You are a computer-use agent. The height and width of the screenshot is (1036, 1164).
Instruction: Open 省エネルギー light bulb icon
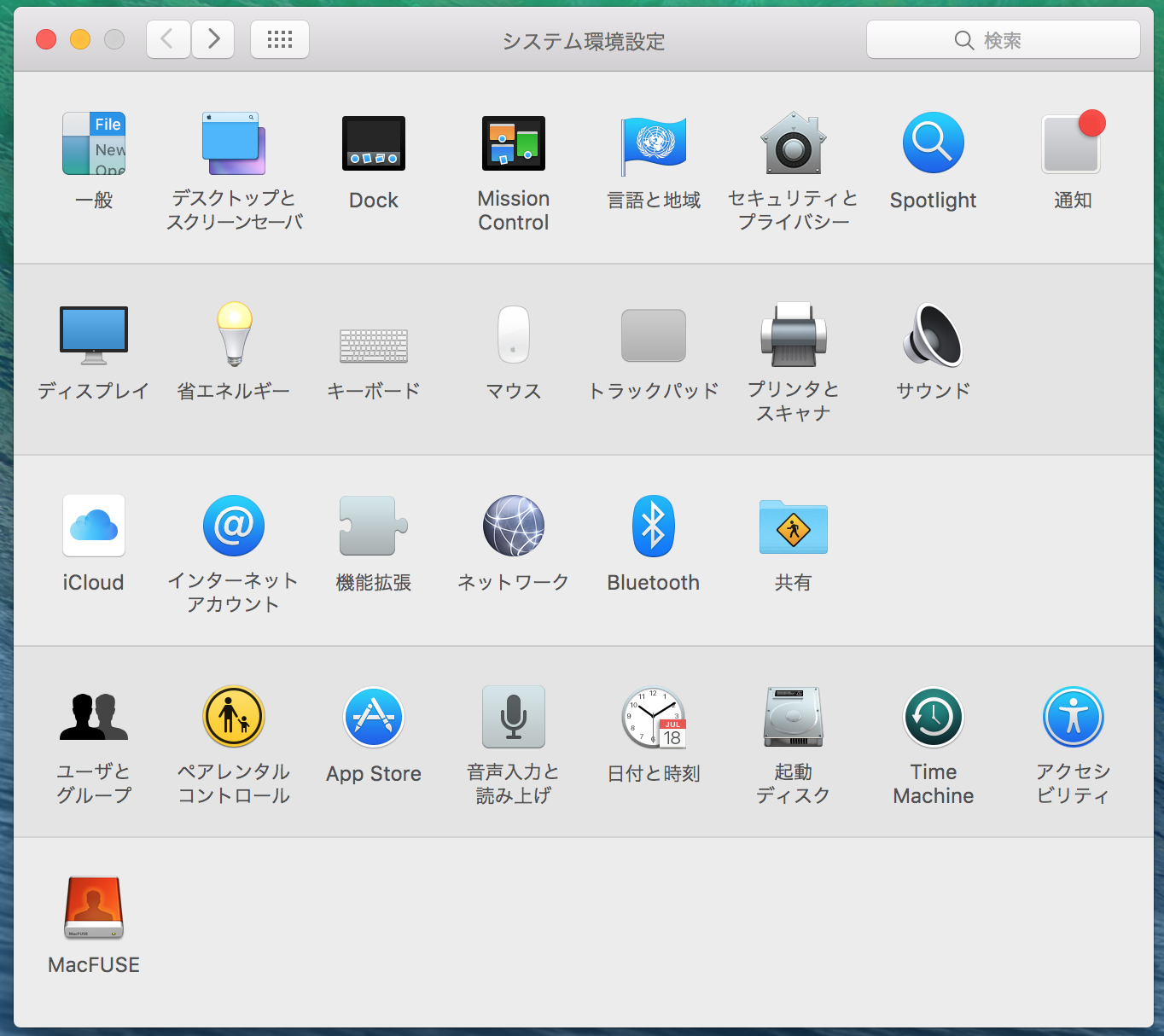[x=234, y=335]
